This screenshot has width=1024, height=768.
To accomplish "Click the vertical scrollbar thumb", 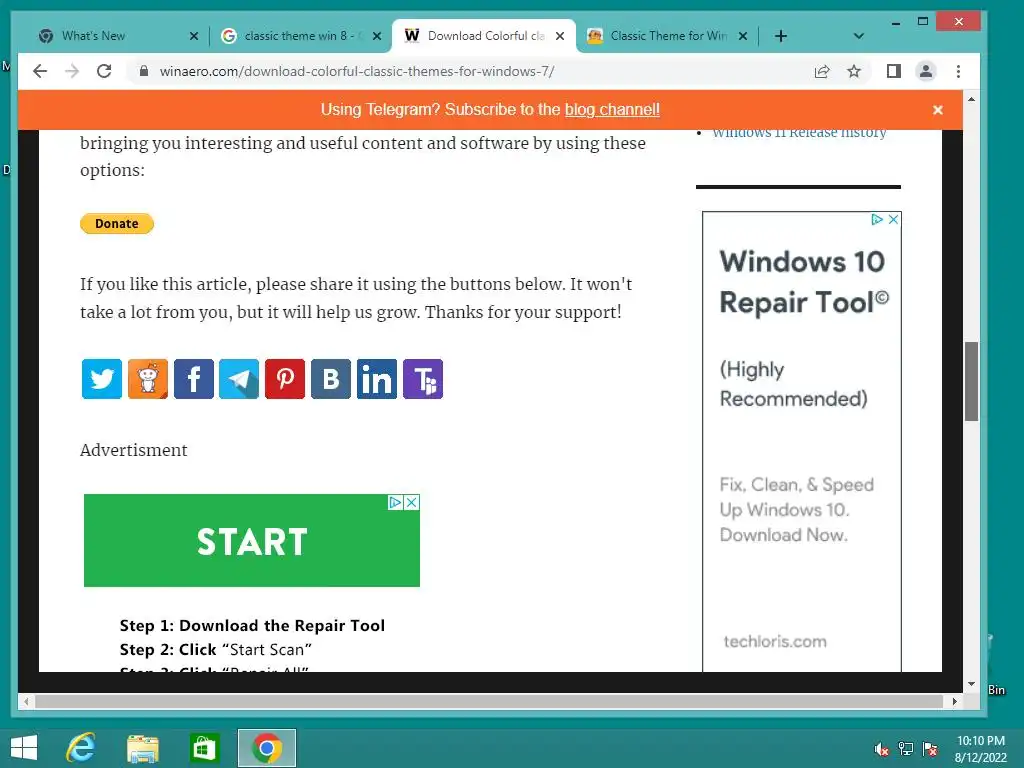I will point(971,381).
